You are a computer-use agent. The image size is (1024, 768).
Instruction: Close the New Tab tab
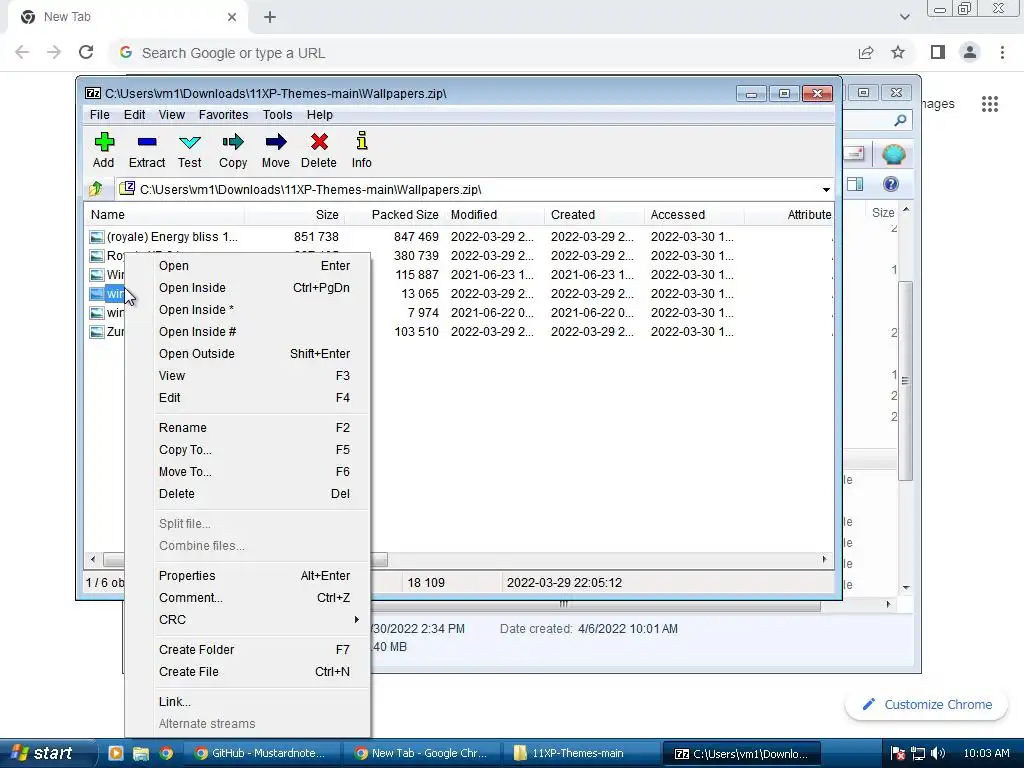tap(232, 17)
